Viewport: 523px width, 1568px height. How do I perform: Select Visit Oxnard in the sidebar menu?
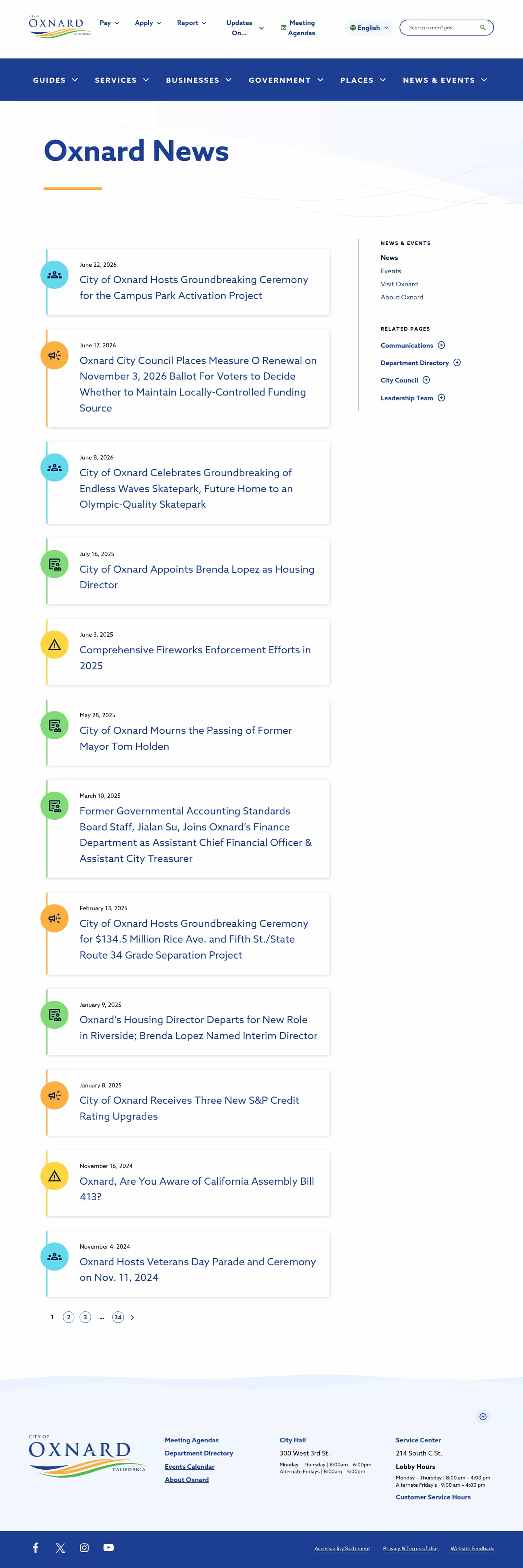coord(400,284)
